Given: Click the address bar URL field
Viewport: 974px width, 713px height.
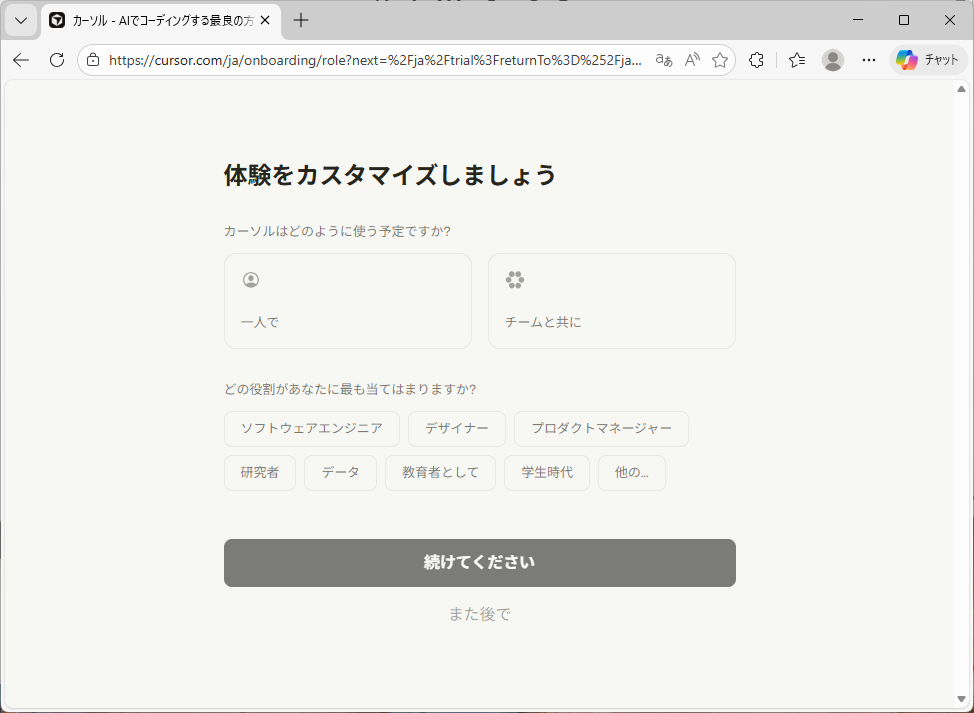Looking at the screenshot, I should coord(375,60).
